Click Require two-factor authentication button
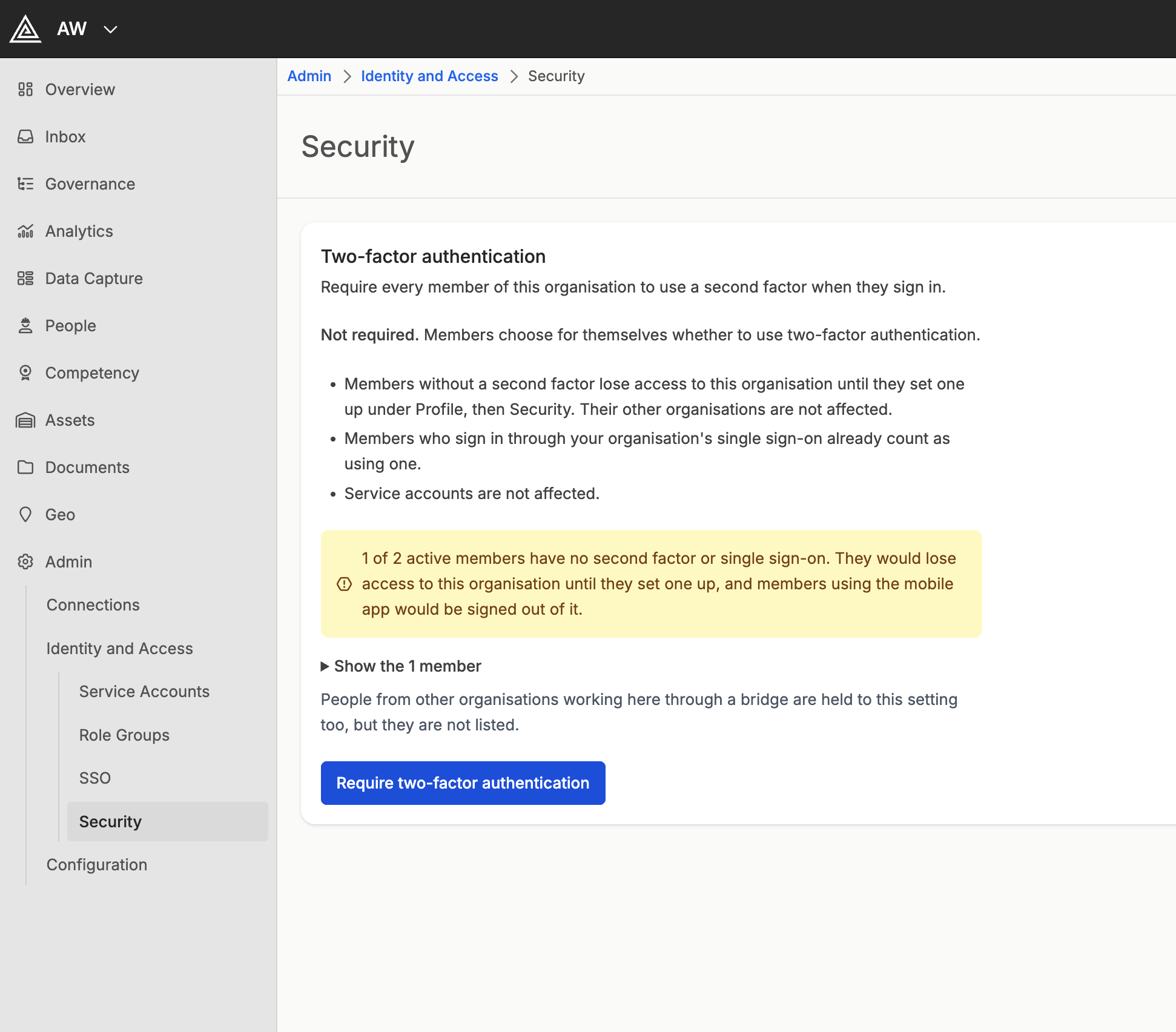This screenshot has width=1176, height=1032. coord(463,783)
